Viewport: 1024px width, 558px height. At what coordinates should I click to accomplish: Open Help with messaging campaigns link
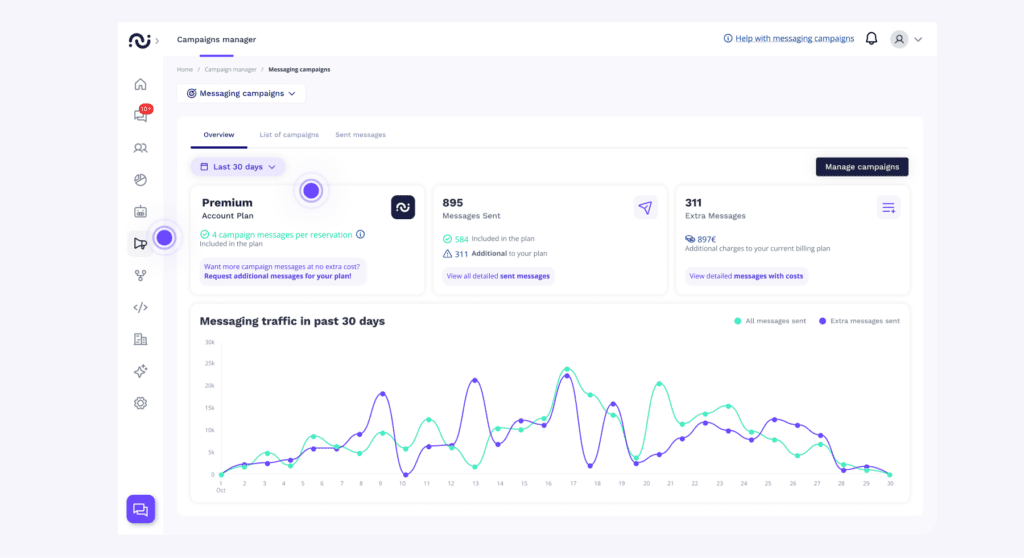788,39
